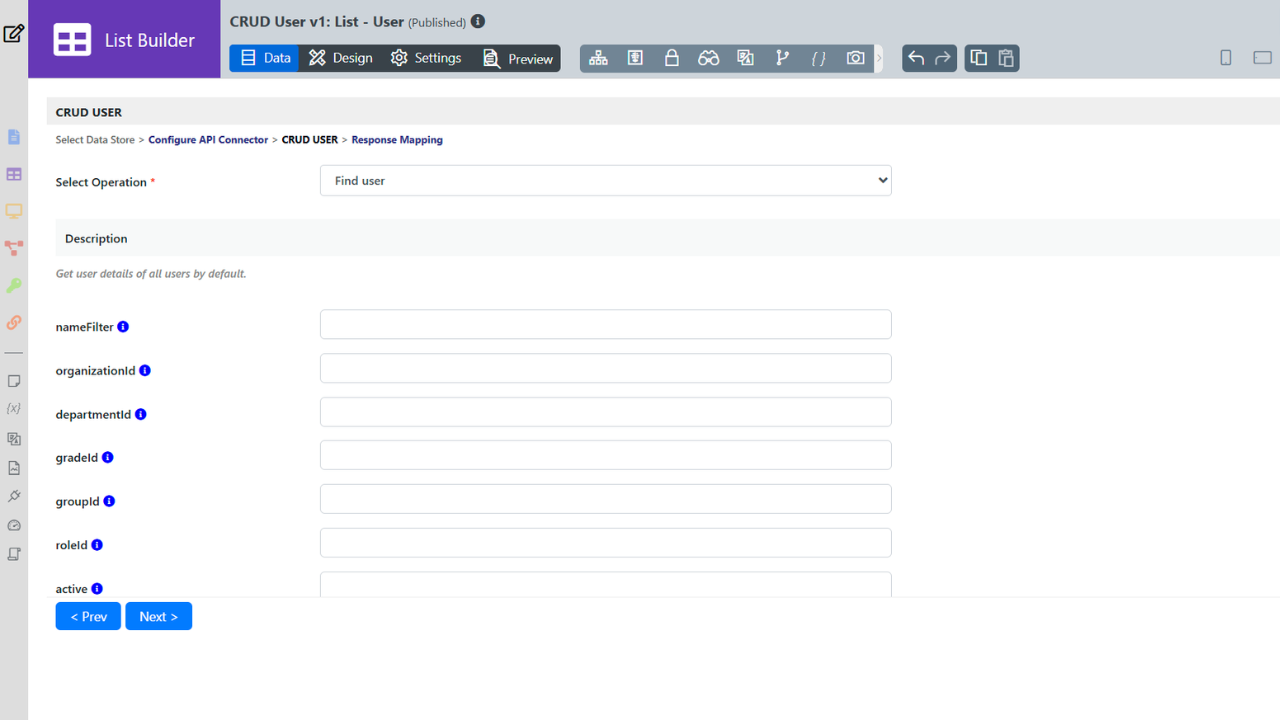Click the organizationId input field
Image resolution: width=1280 pixels, height=720 pixels.
click(x=605, y=368)
